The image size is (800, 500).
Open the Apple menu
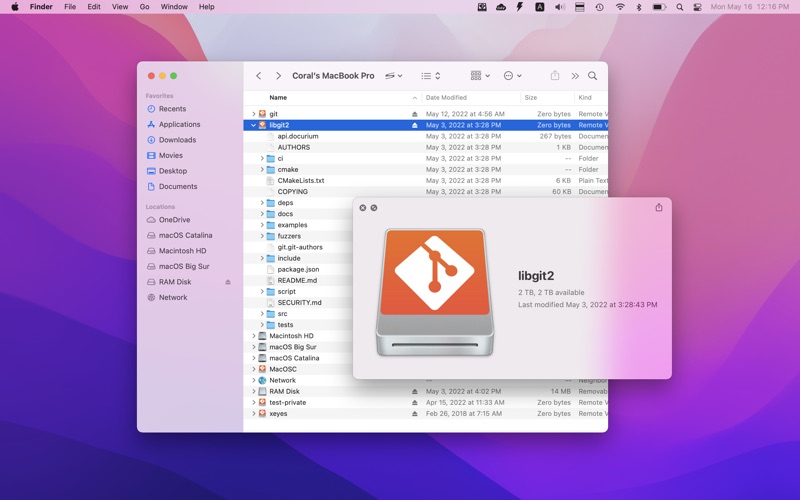(15, 7)
